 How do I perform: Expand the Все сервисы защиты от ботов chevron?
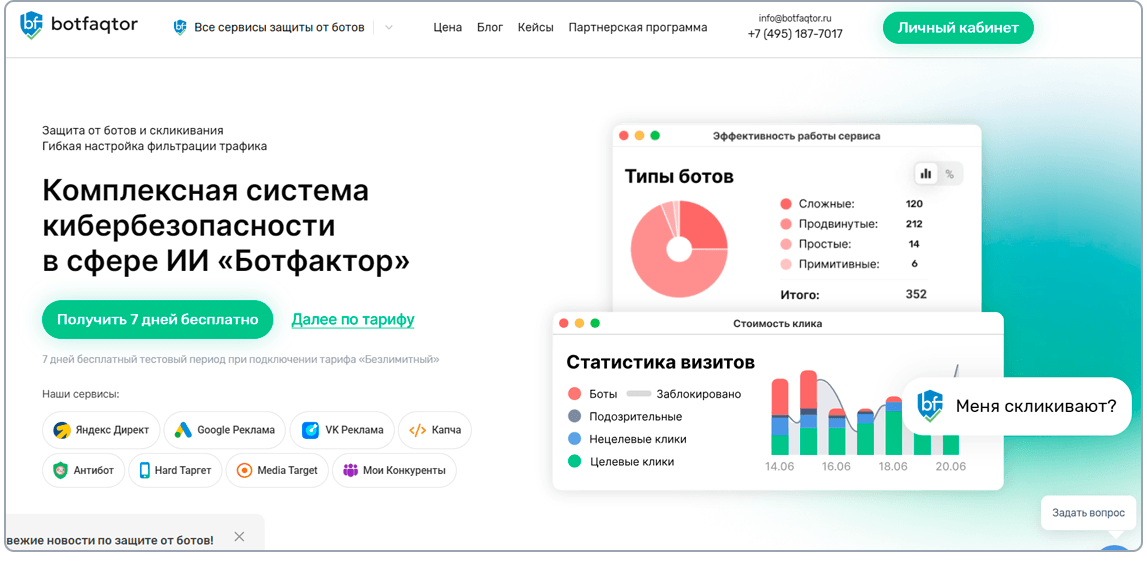(388, 28)
